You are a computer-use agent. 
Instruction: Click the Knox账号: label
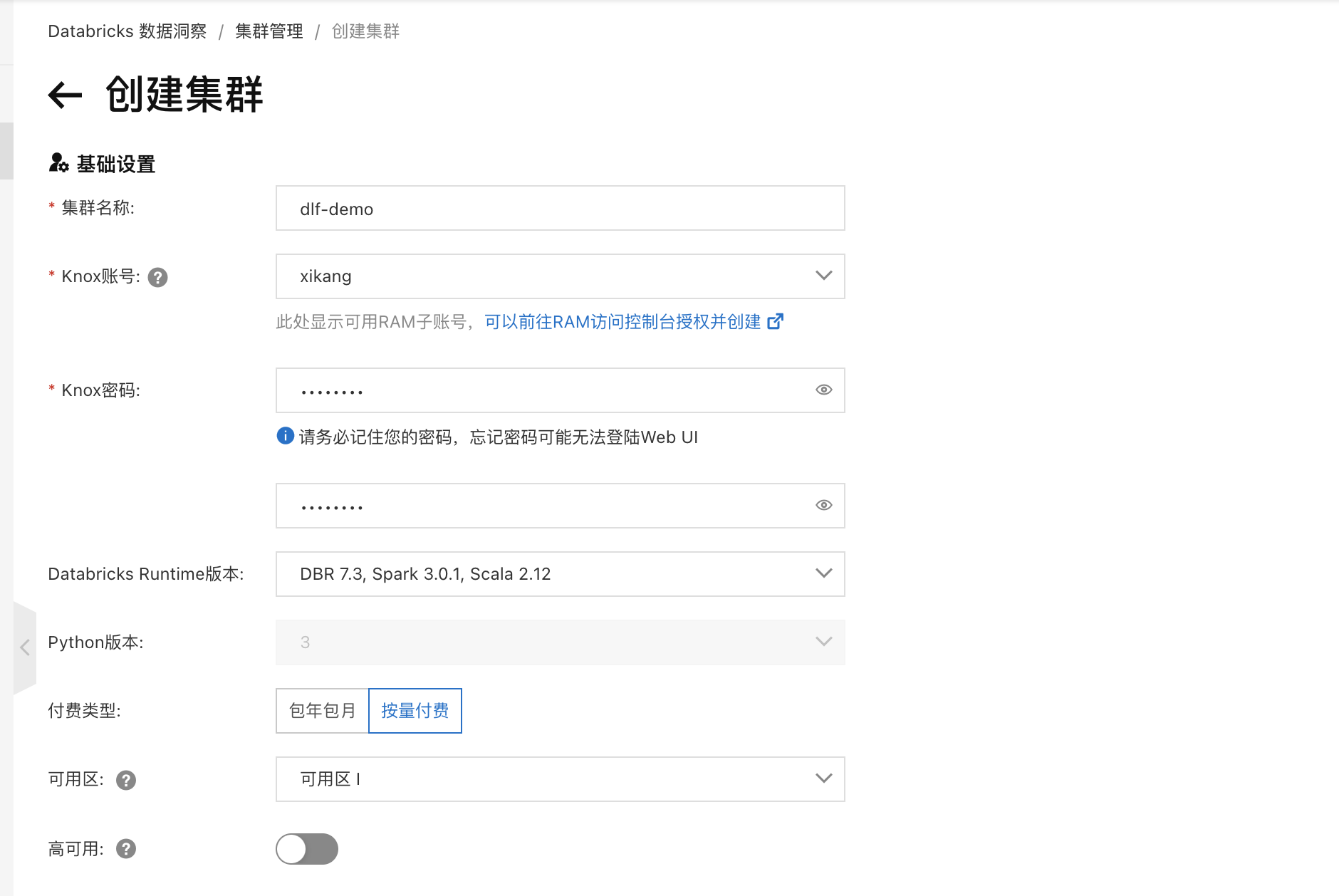101,276
